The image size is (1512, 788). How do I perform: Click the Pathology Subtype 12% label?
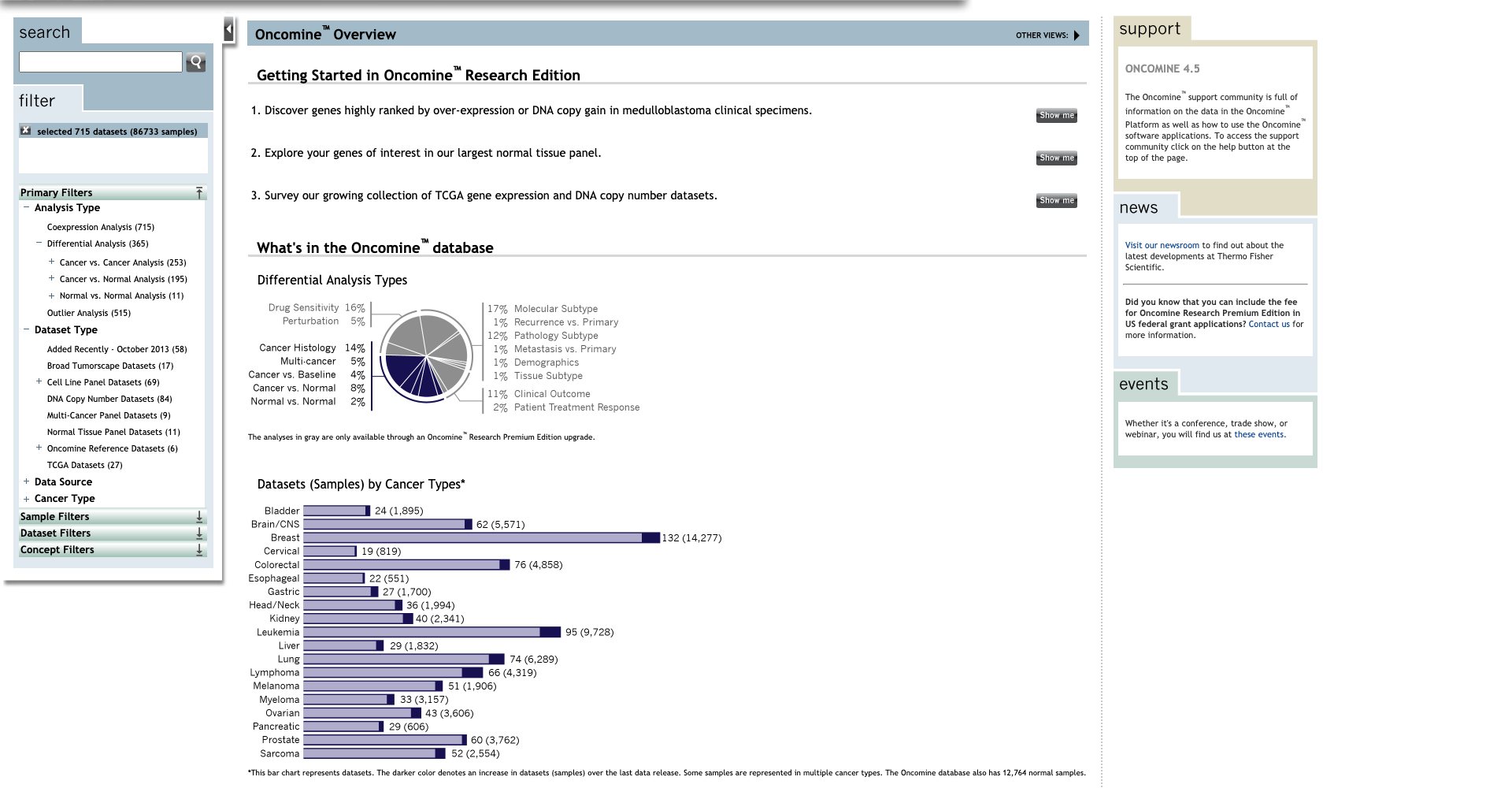[x=543, y=336]
